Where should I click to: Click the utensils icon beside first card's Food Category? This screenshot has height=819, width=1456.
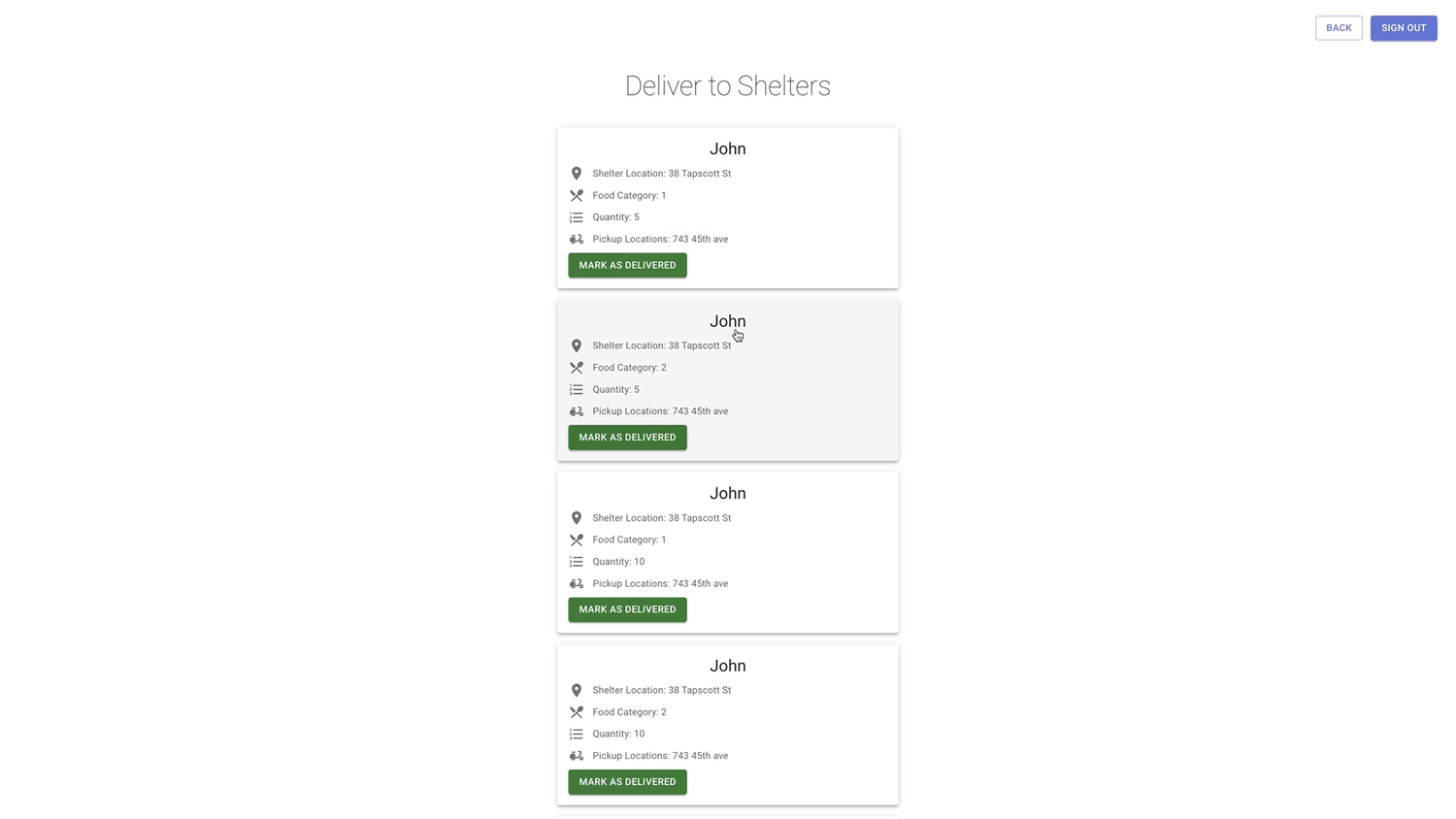(577, 195)
